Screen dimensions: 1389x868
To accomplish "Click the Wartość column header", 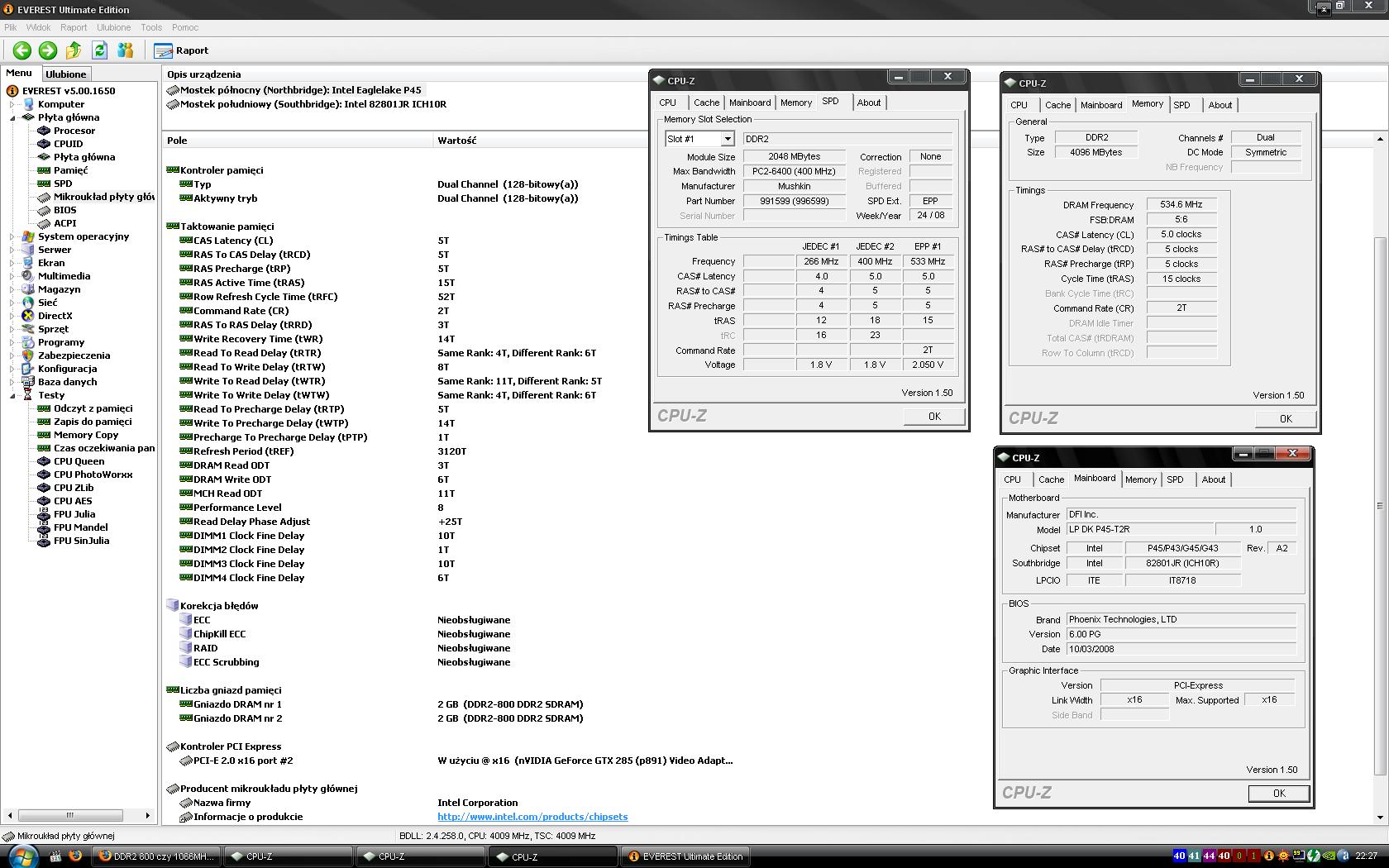I will [457, 141].
